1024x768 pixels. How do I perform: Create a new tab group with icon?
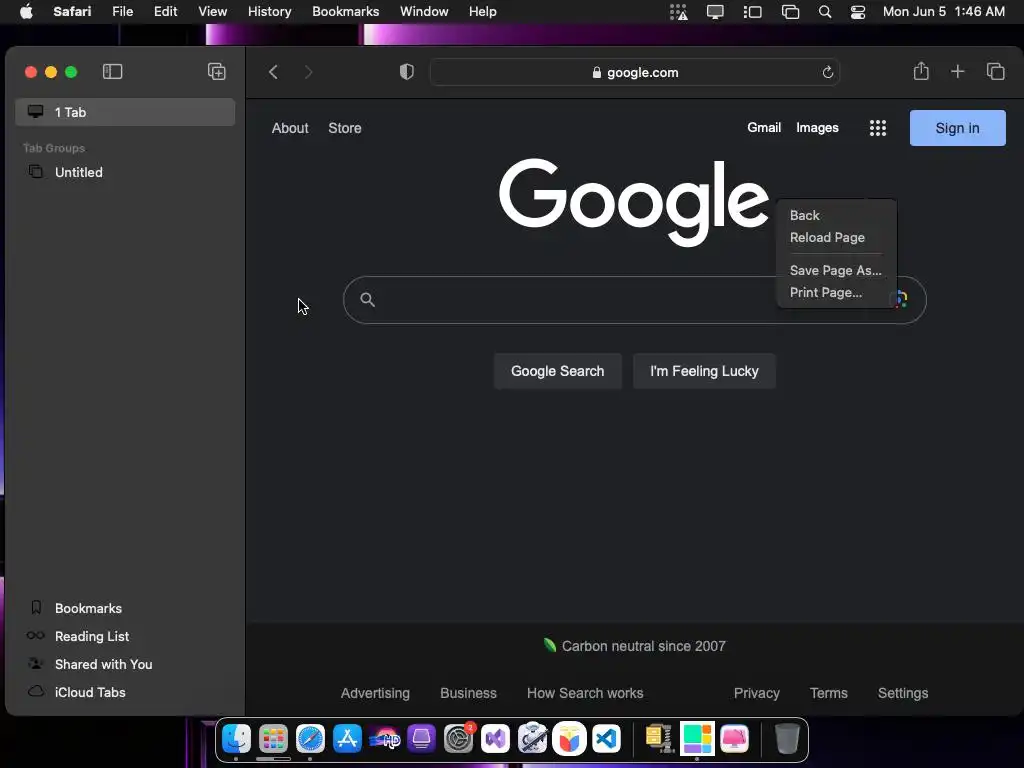[217, 72]
